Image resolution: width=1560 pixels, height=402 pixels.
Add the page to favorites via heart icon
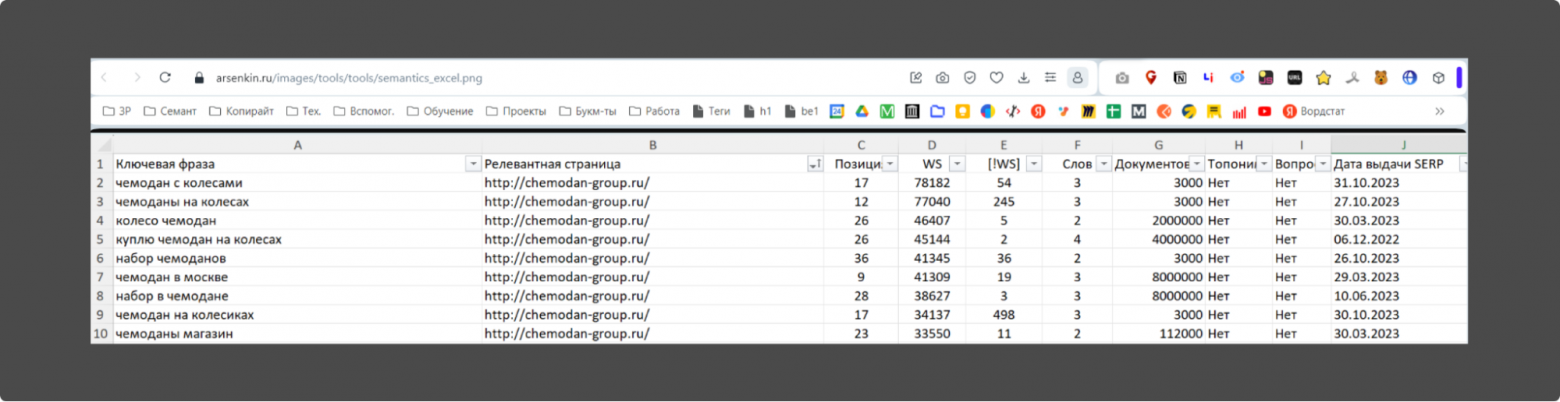click(x=997, y=77)
